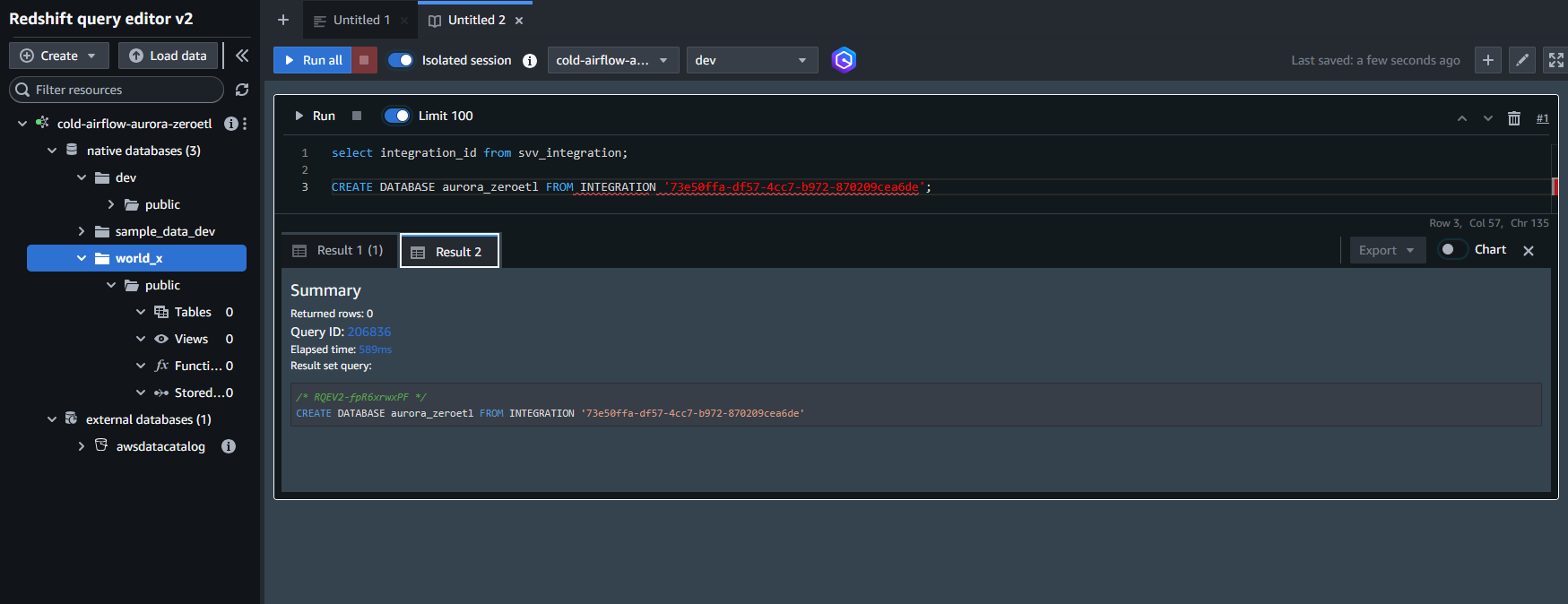Open Query ID 206836 link

click(x=369, y=332)
